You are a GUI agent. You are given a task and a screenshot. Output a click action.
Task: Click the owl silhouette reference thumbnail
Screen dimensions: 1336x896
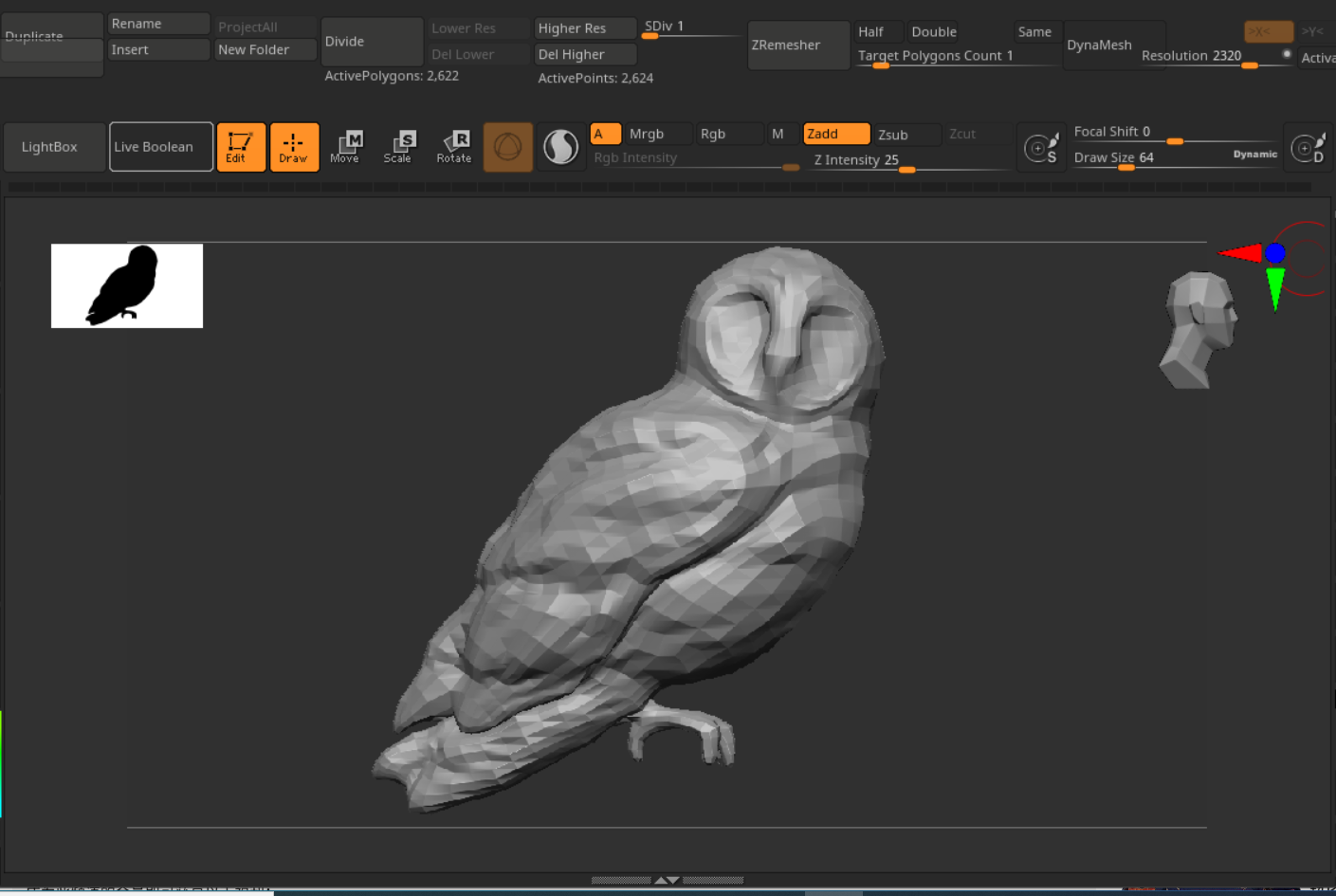tap(127, 285)
